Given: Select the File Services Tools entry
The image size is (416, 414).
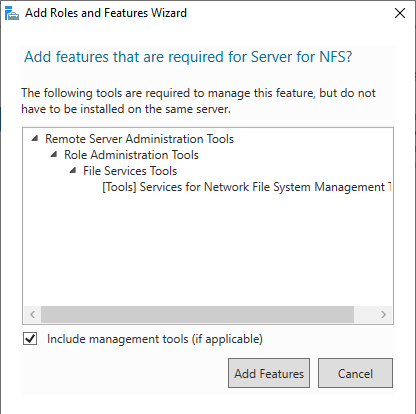Looking at the screenshot, I should [x=130, y=171].
